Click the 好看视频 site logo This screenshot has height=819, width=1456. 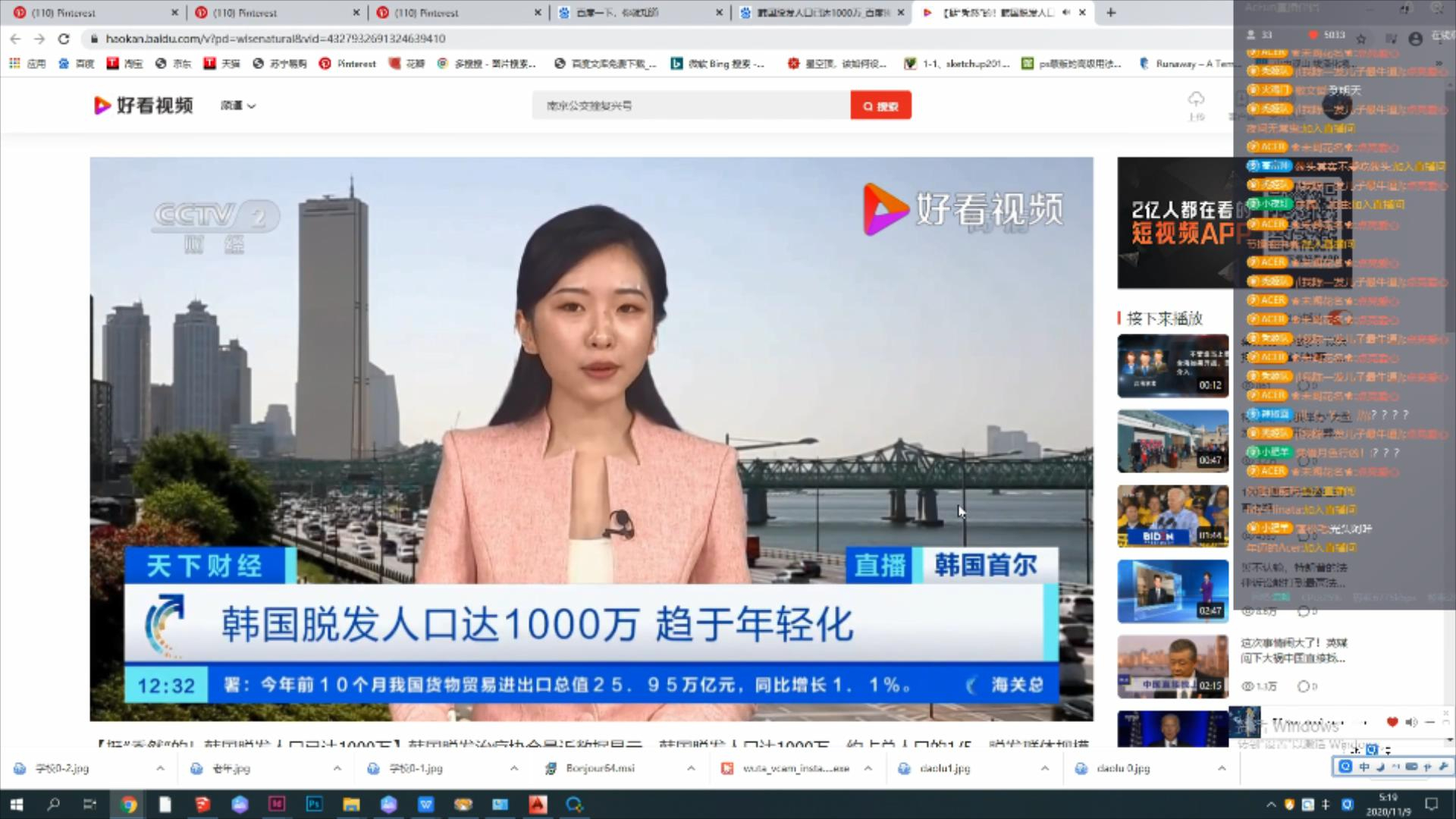[143, 105]
